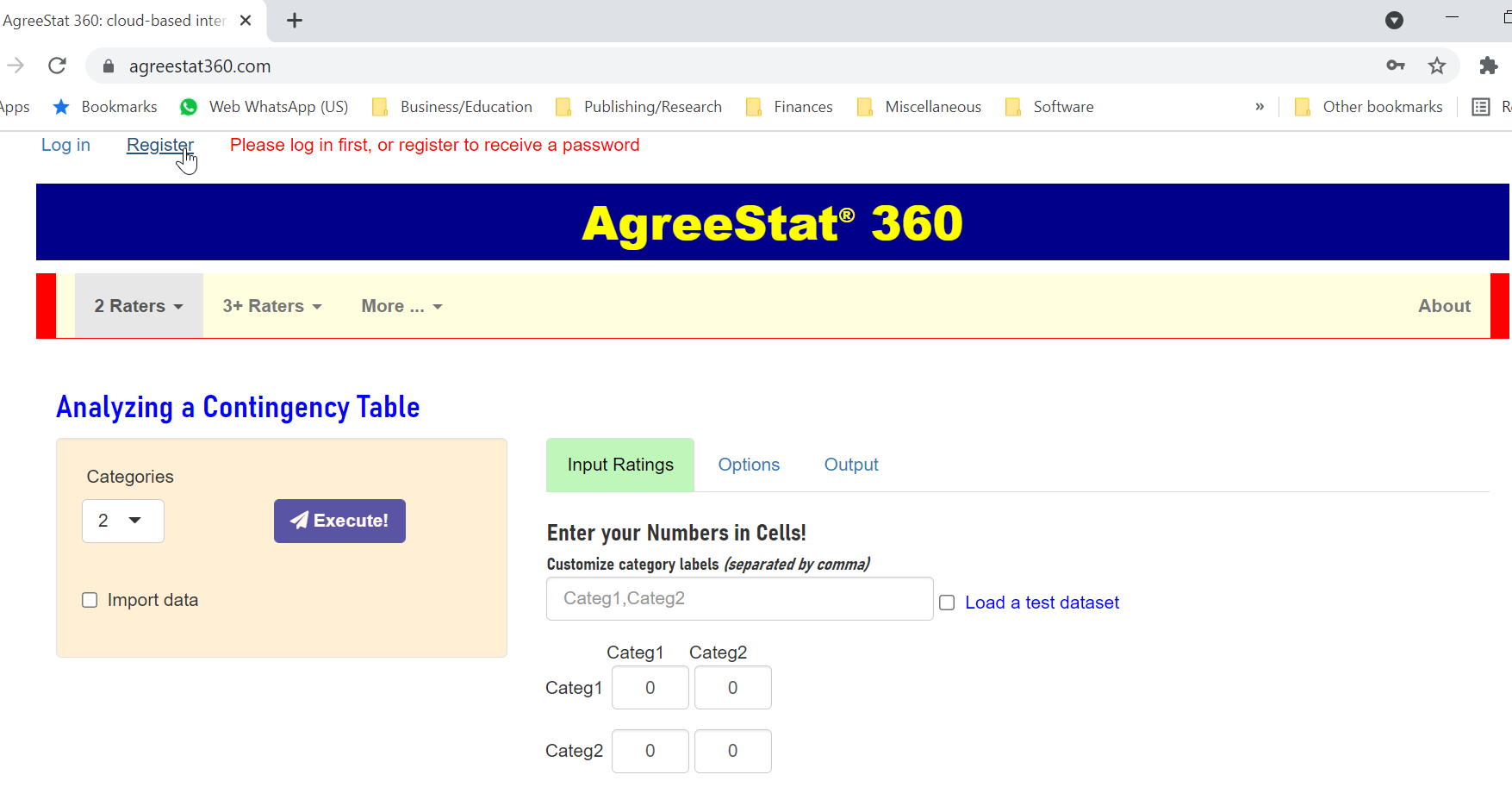Switch to the Options tab
The width and height of the screenshot is (1512, 787).
click(748, 465)
